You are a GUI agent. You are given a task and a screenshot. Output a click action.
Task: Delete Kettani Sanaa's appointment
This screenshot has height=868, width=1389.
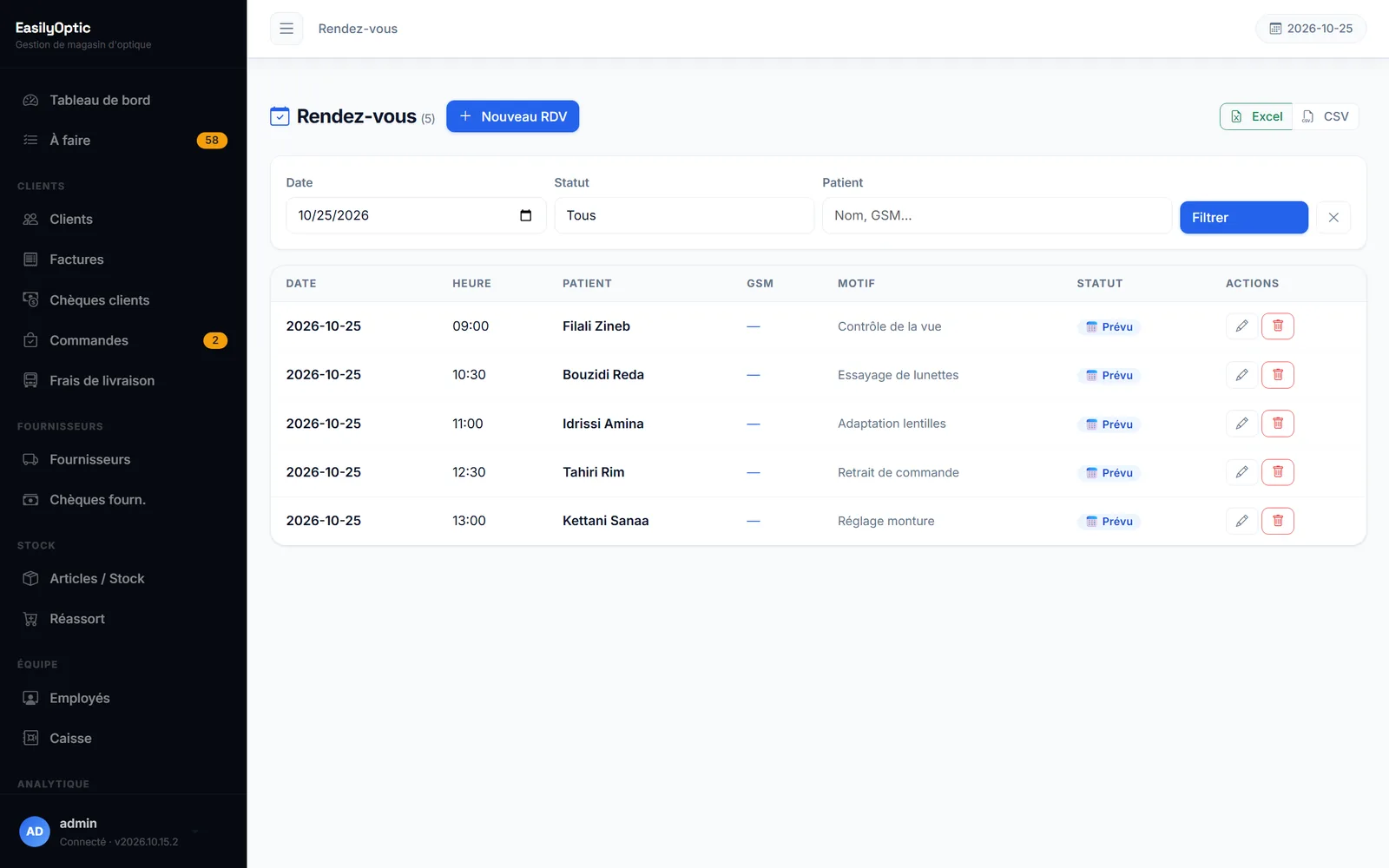1278,521
